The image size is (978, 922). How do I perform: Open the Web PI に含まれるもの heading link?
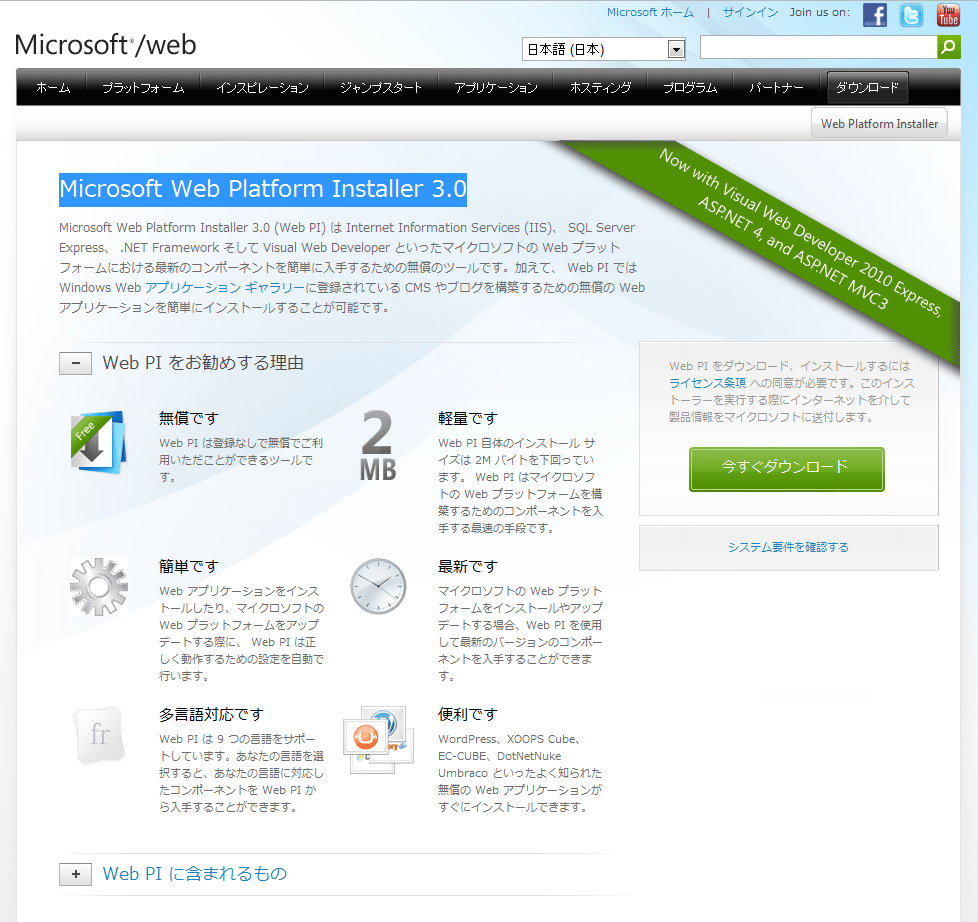[195, 874]
